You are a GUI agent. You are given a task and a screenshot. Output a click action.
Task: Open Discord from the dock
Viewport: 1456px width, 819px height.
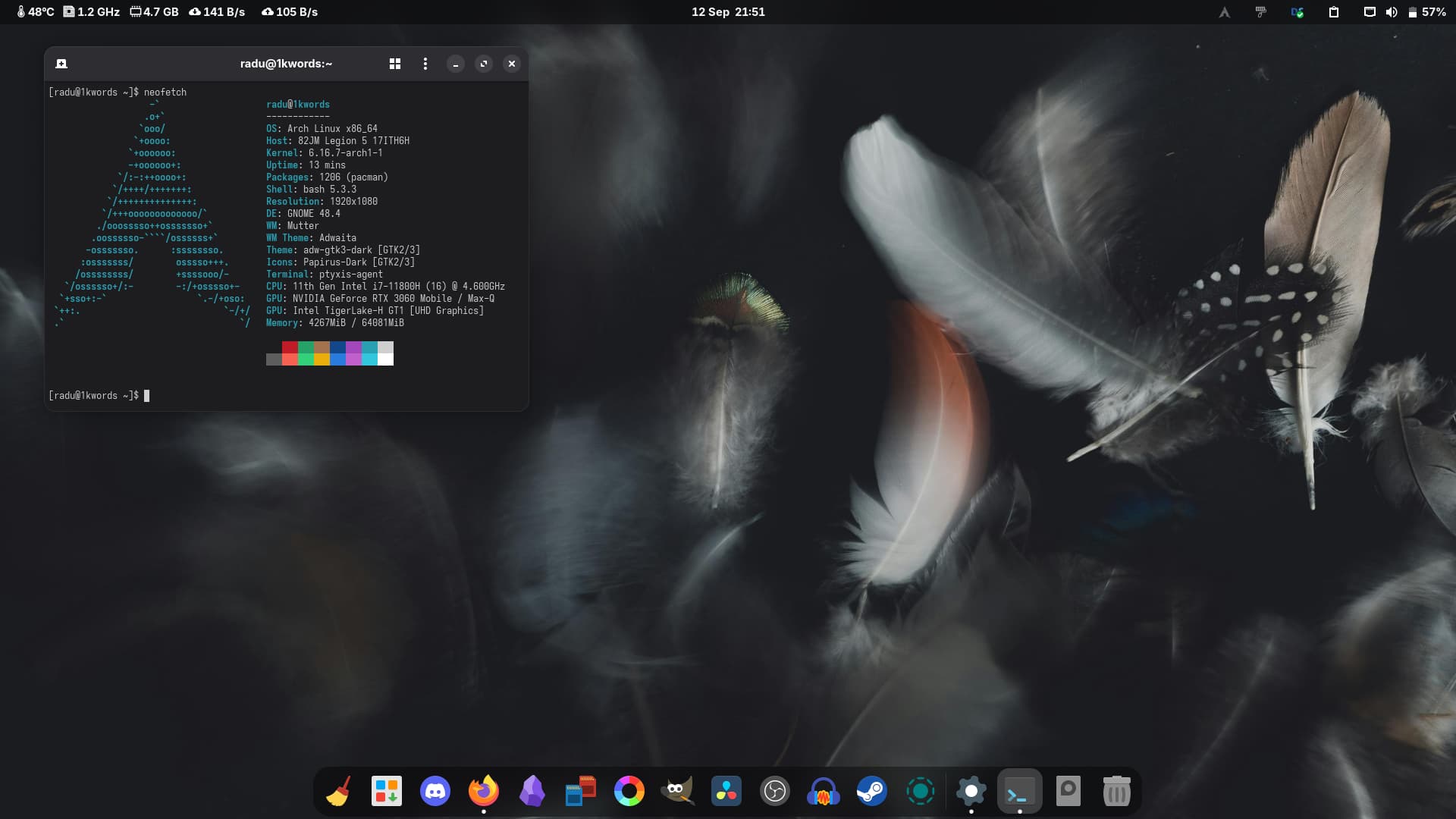click(435, 792)
